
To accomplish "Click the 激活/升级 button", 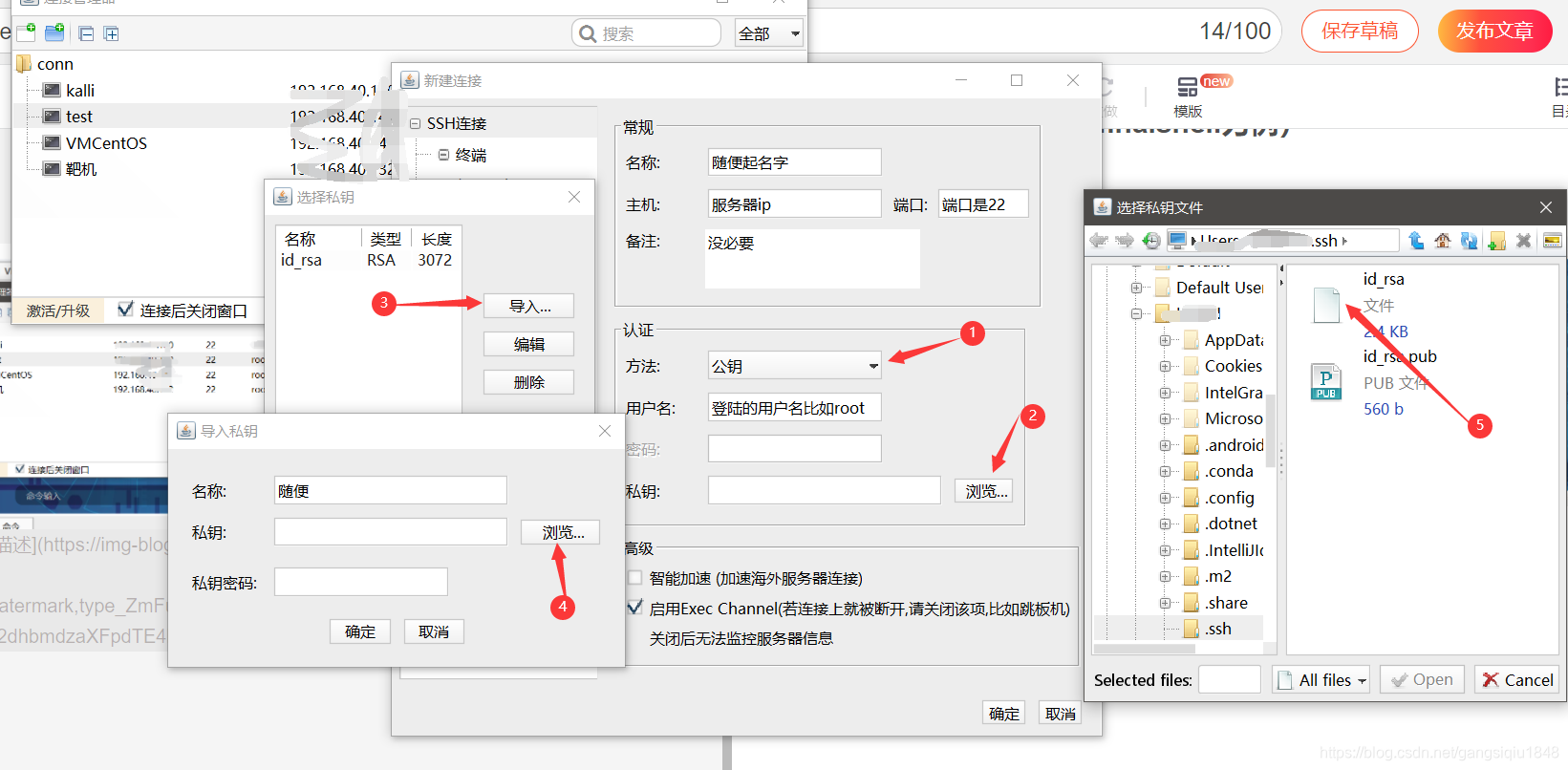I will pos(58,310).
